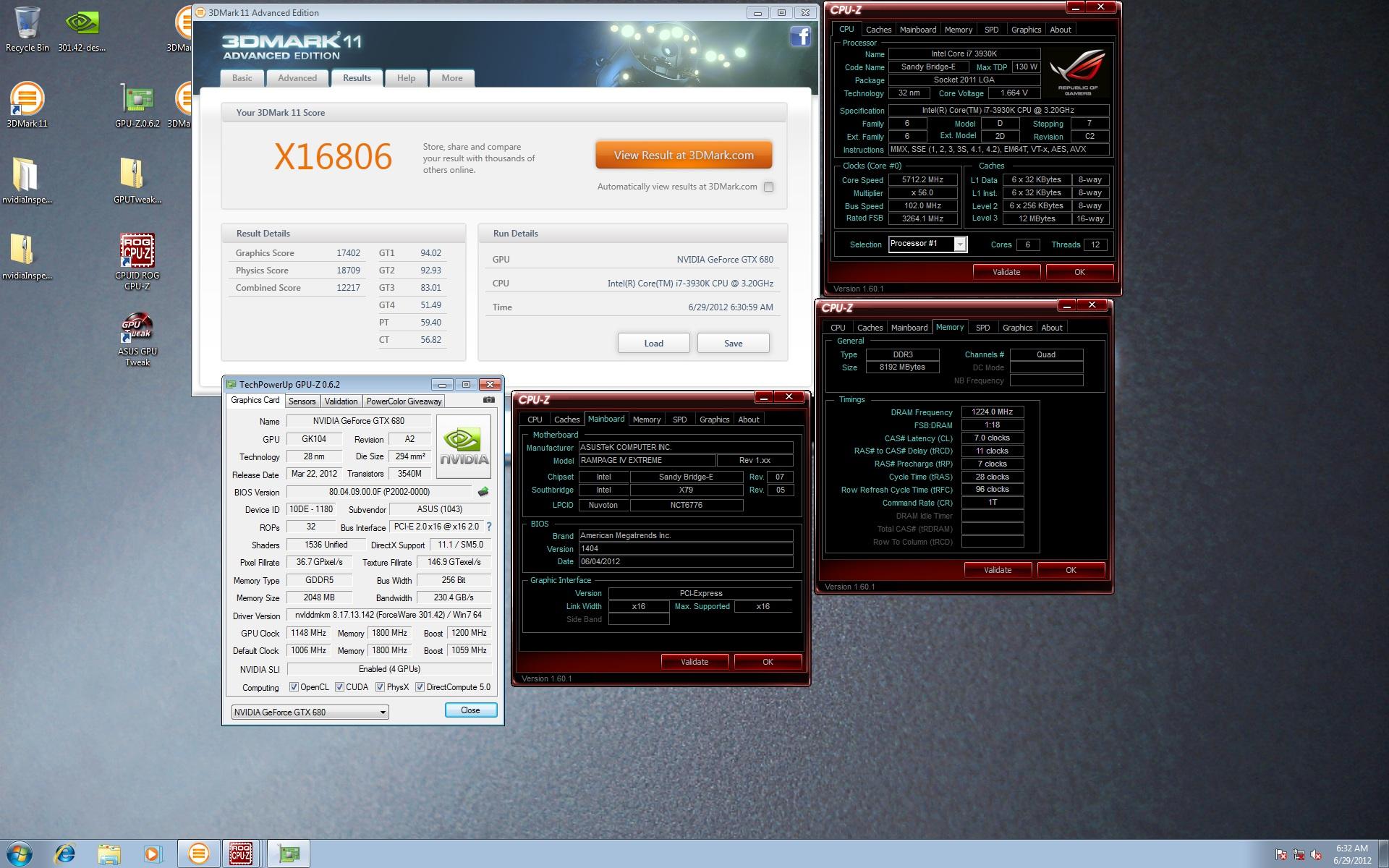Open Windows Explorer from taskbar

(109, 854)
